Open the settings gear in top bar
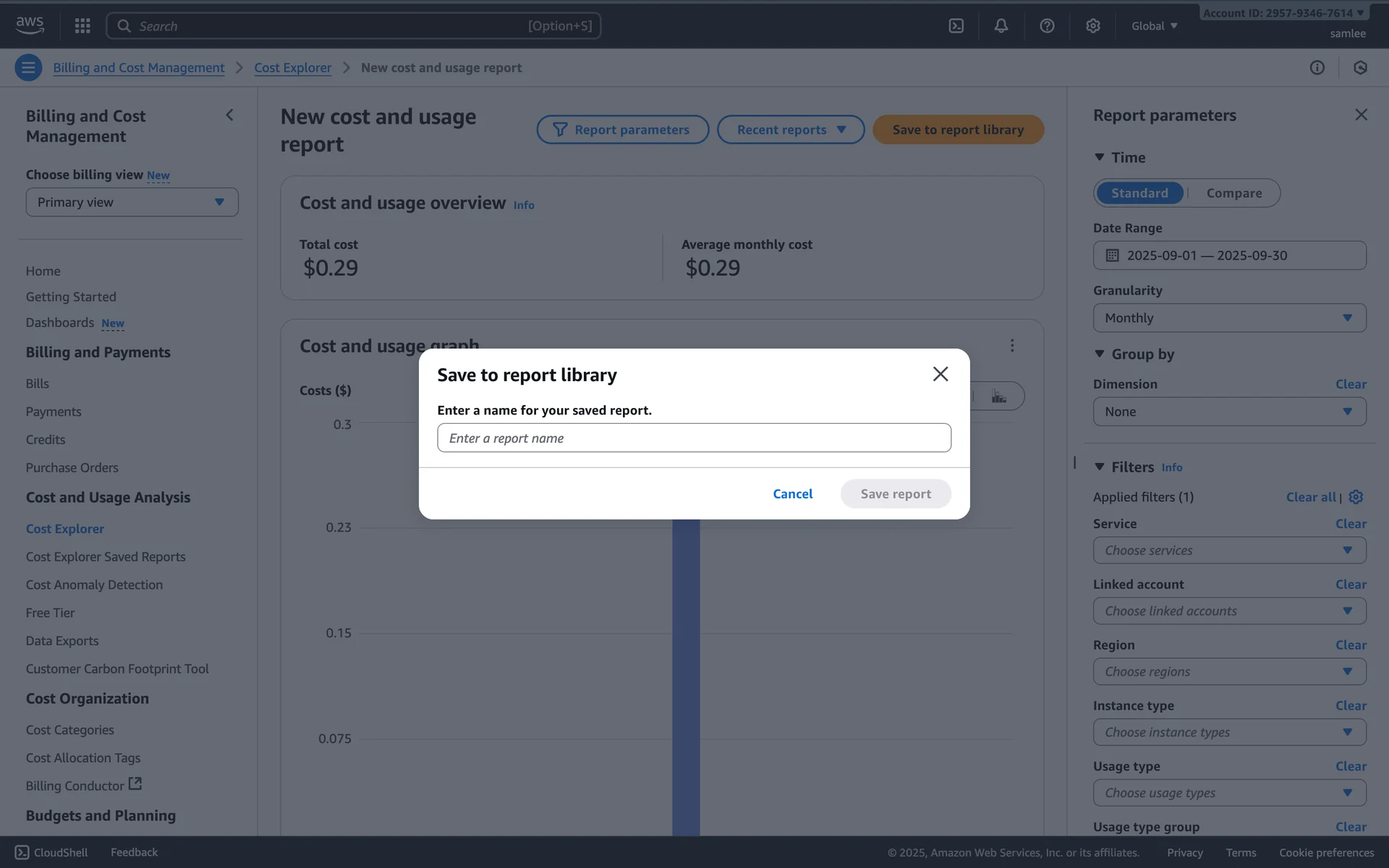Image resolution: width=1389 pixels, height=868 pixels. pyautogui.click(x=1093, y=26)
